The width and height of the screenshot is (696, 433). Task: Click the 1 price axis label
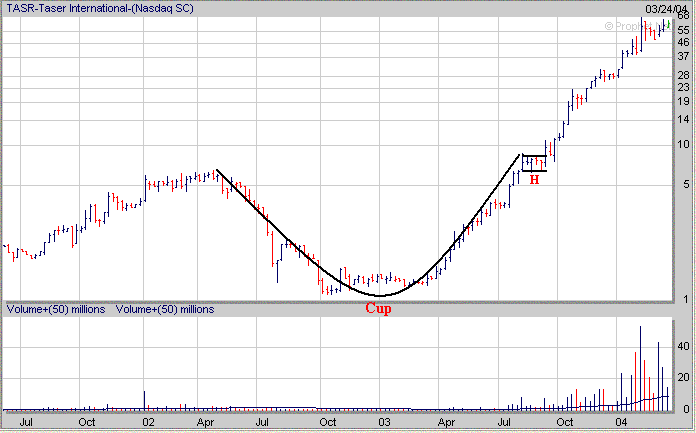(x=687, y=300)
